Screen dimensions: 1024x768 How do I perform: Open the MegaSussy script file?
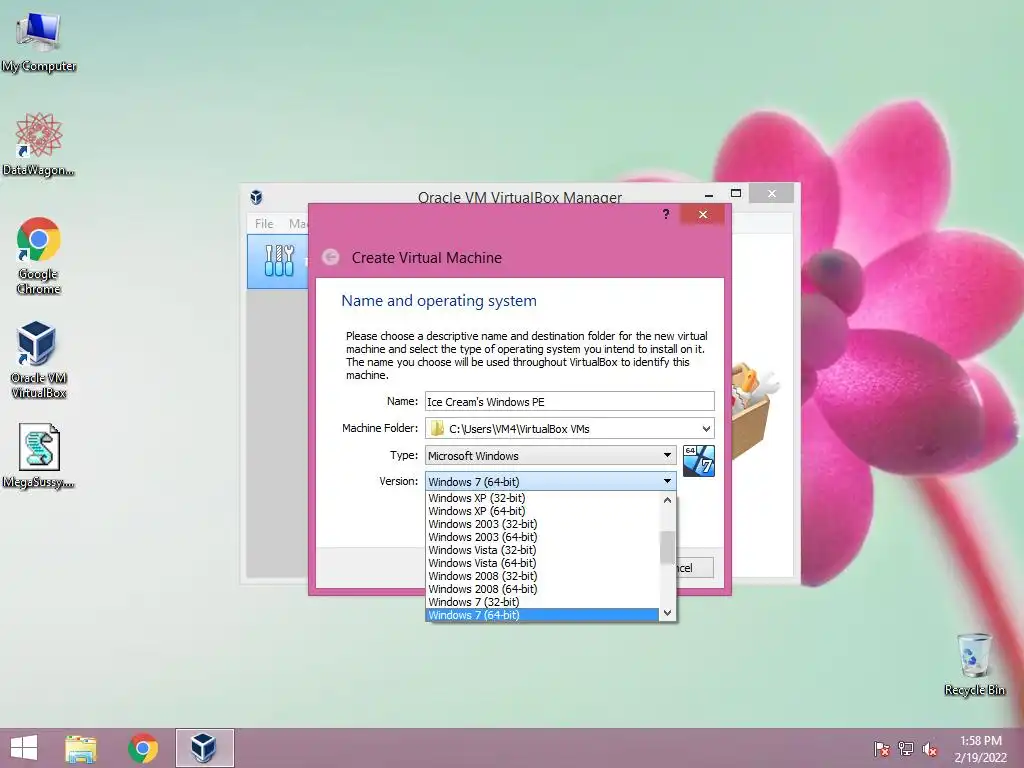coord(39,456)
